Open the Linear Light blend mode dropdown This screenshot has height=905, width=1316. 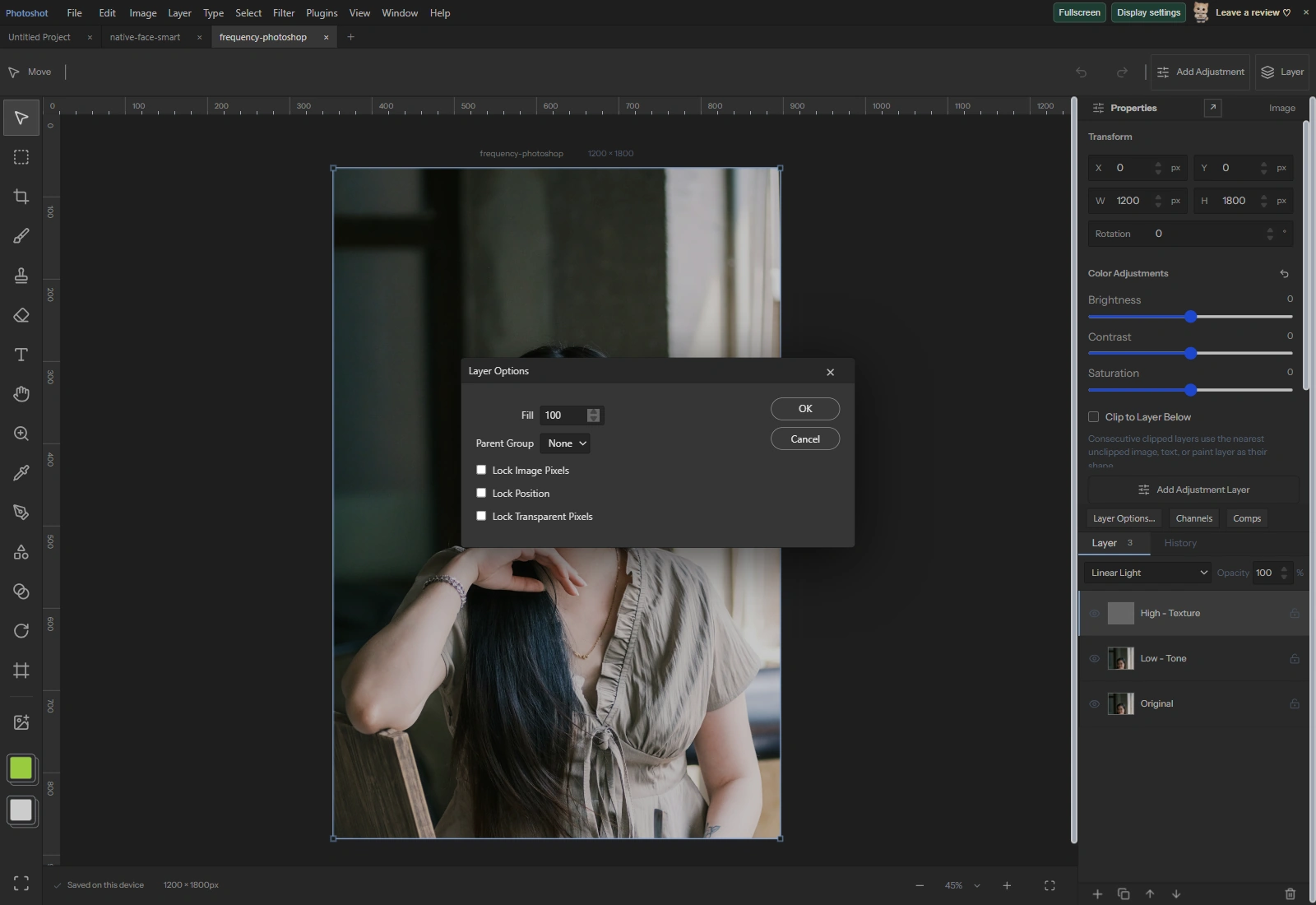click(x=1148, y=573)
